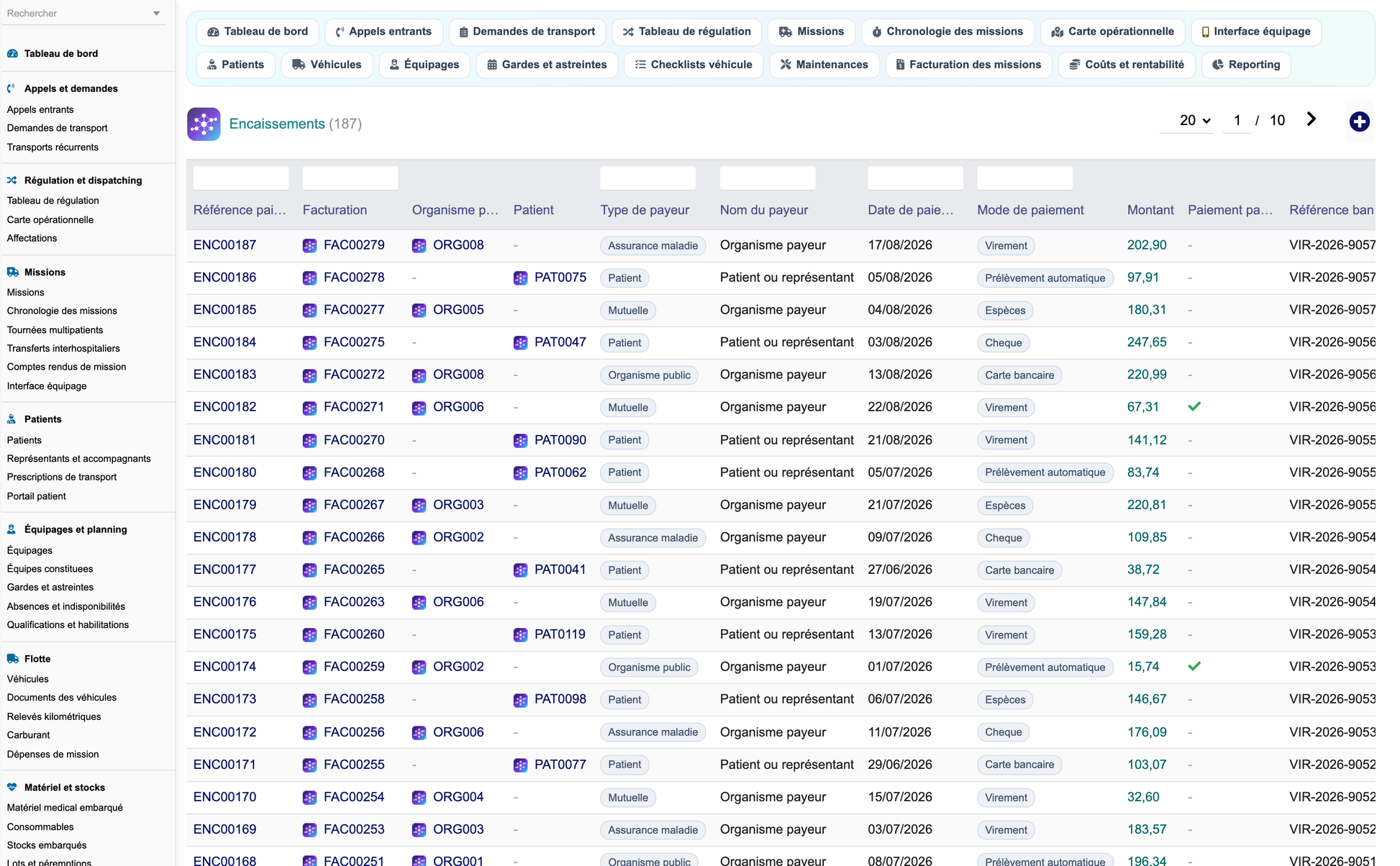Click the Missions ambulance icon in the sidebar

point(12,272)
